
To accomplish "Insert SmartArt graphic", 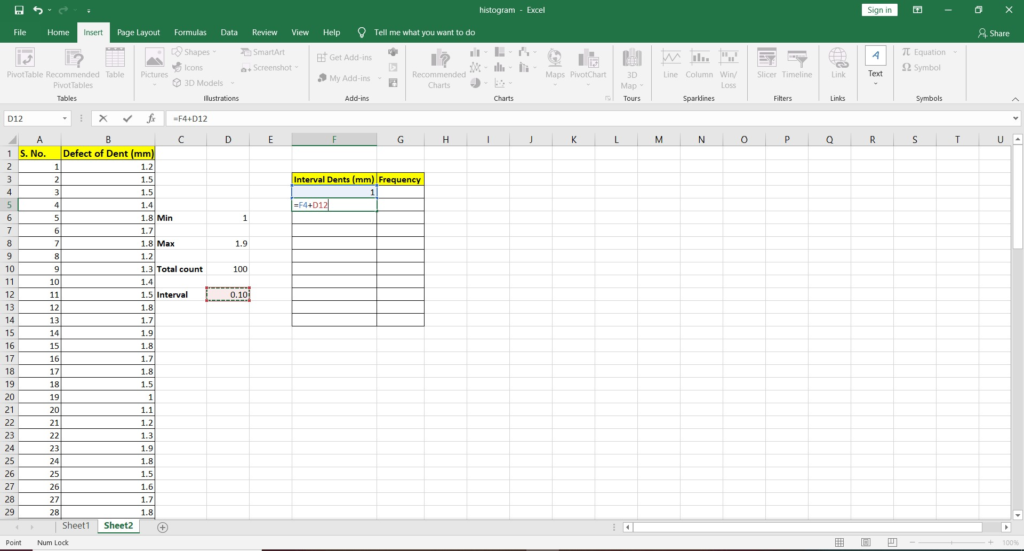I will click(x=263, y=52).
